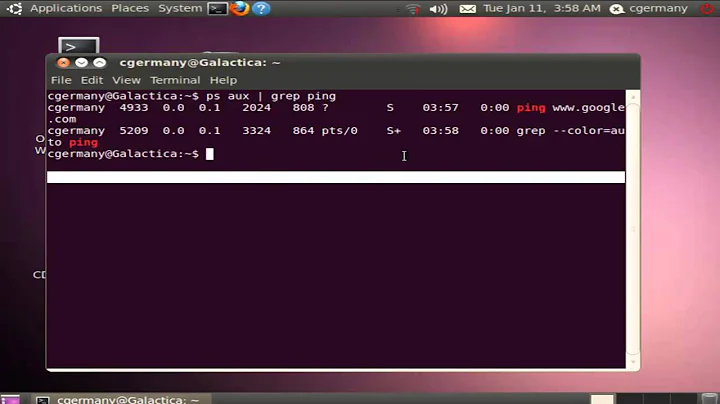Viewport: 720px width, 404px height.
Task: Close the terminal window
Action: click(63, 62)
